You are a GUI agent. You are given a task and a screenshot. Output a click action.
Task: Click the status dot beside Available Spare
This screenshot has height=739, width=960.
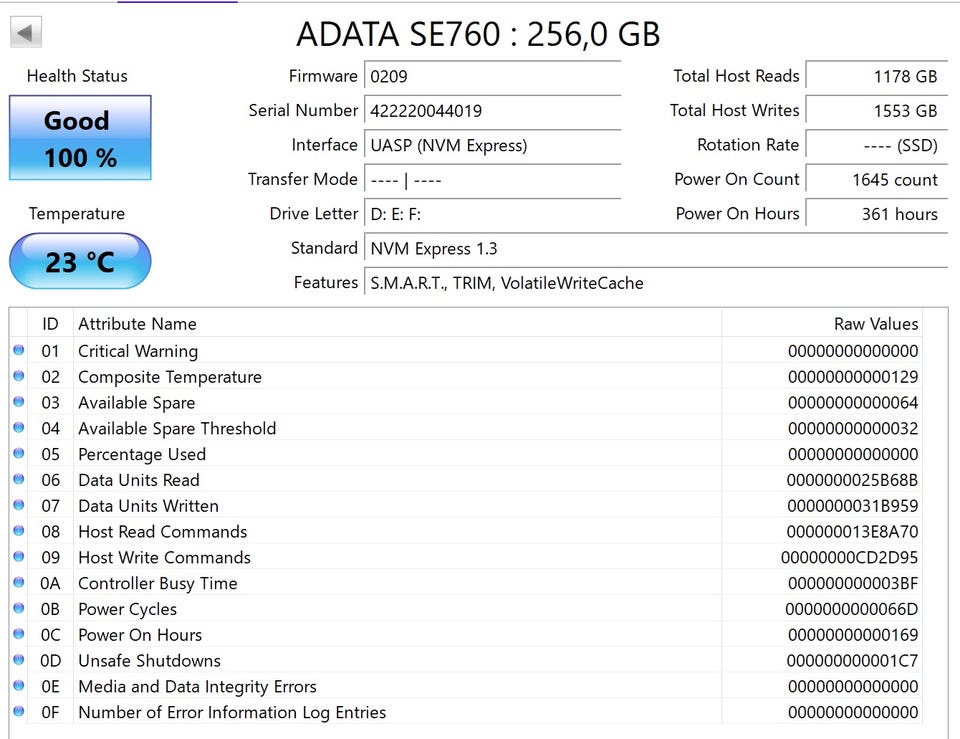click(x=19, y=403)
